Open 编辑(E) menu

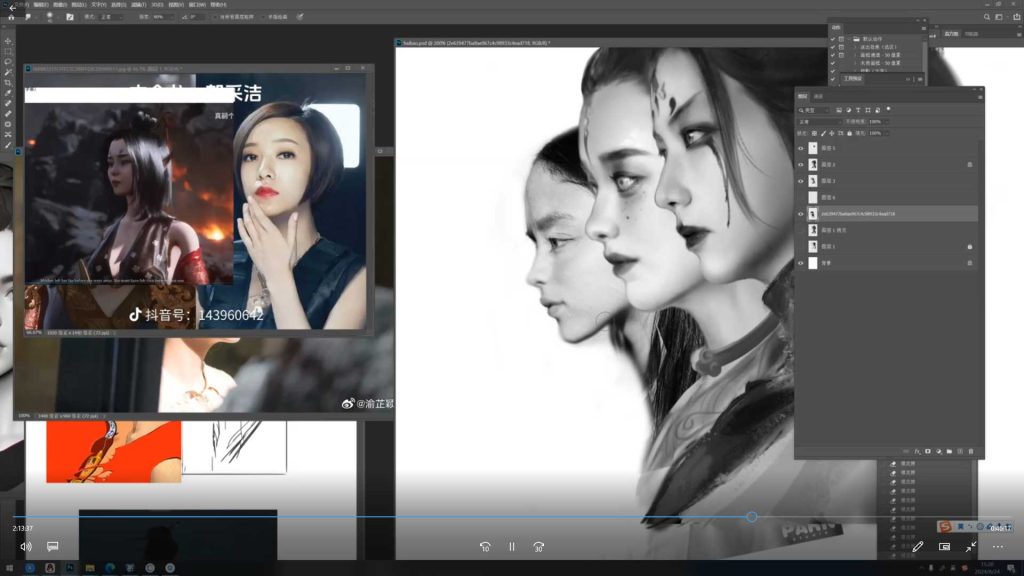(41, 5)
